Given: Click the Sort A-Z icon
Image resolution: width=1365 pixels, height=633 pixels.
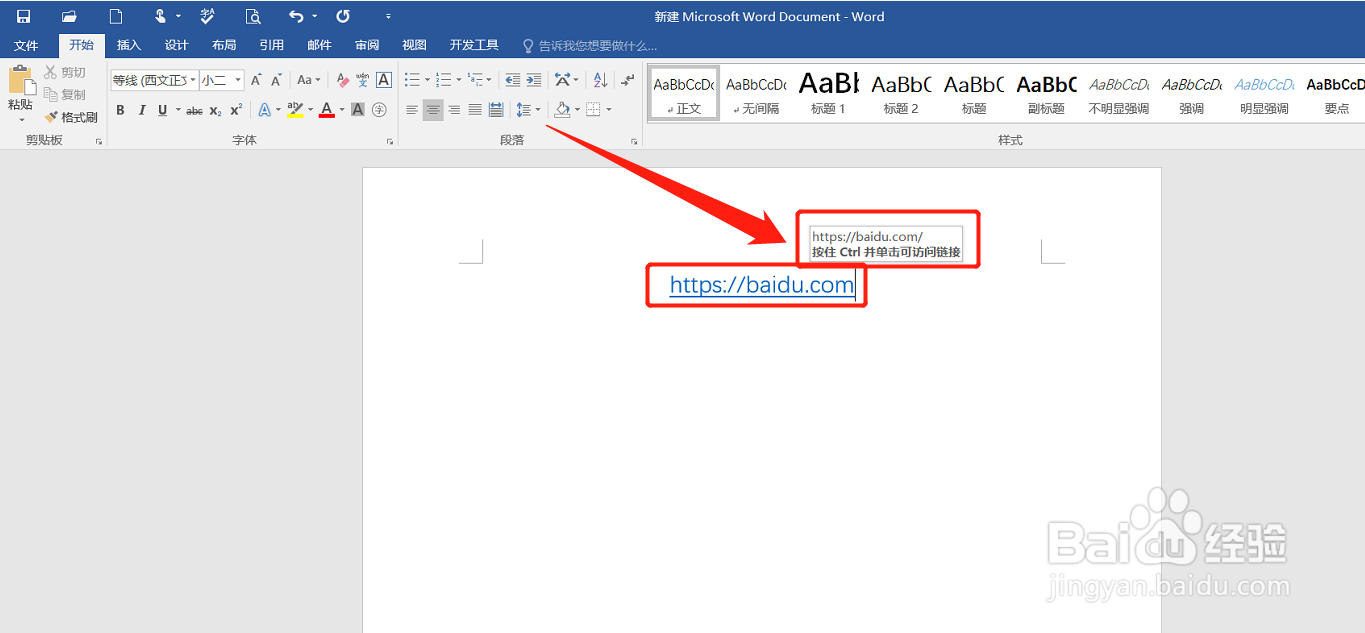Looking at the screenshot, I should 600,80.
